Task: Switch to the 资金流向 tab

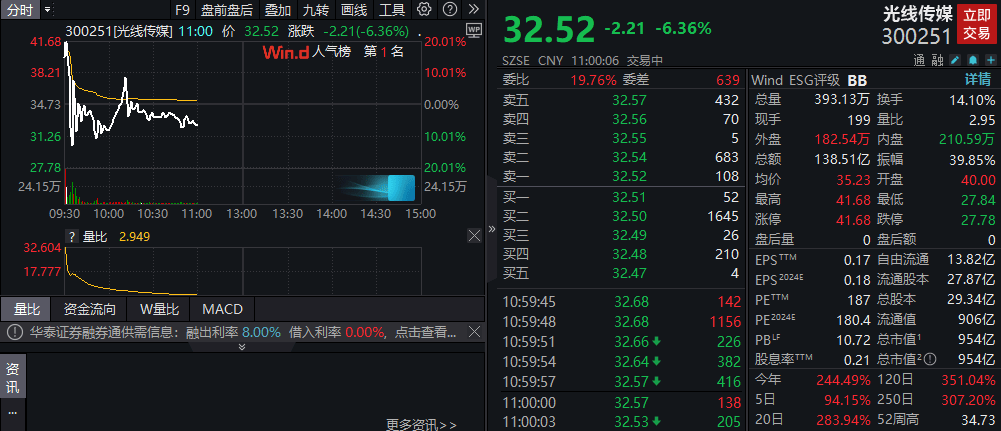Action: click(89, 310)
